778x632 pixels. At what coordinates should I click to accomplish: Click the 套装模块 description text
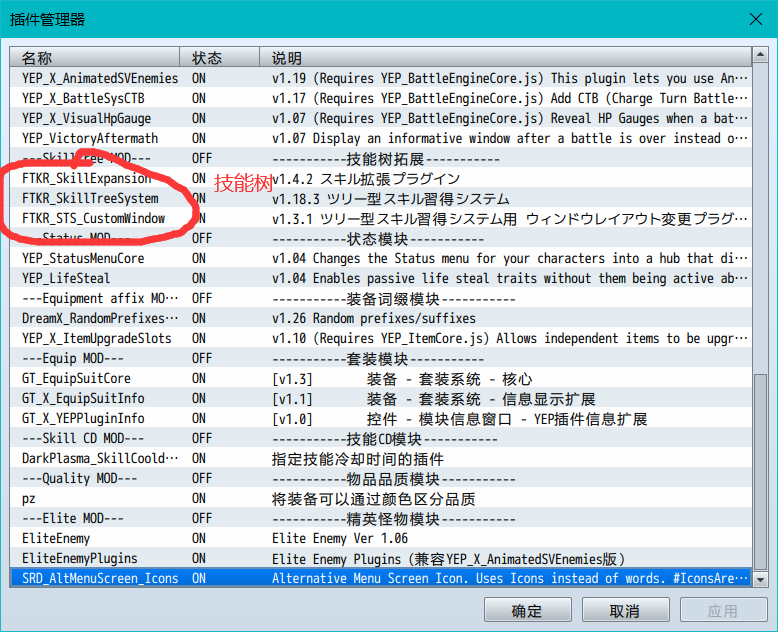[378, 359]
